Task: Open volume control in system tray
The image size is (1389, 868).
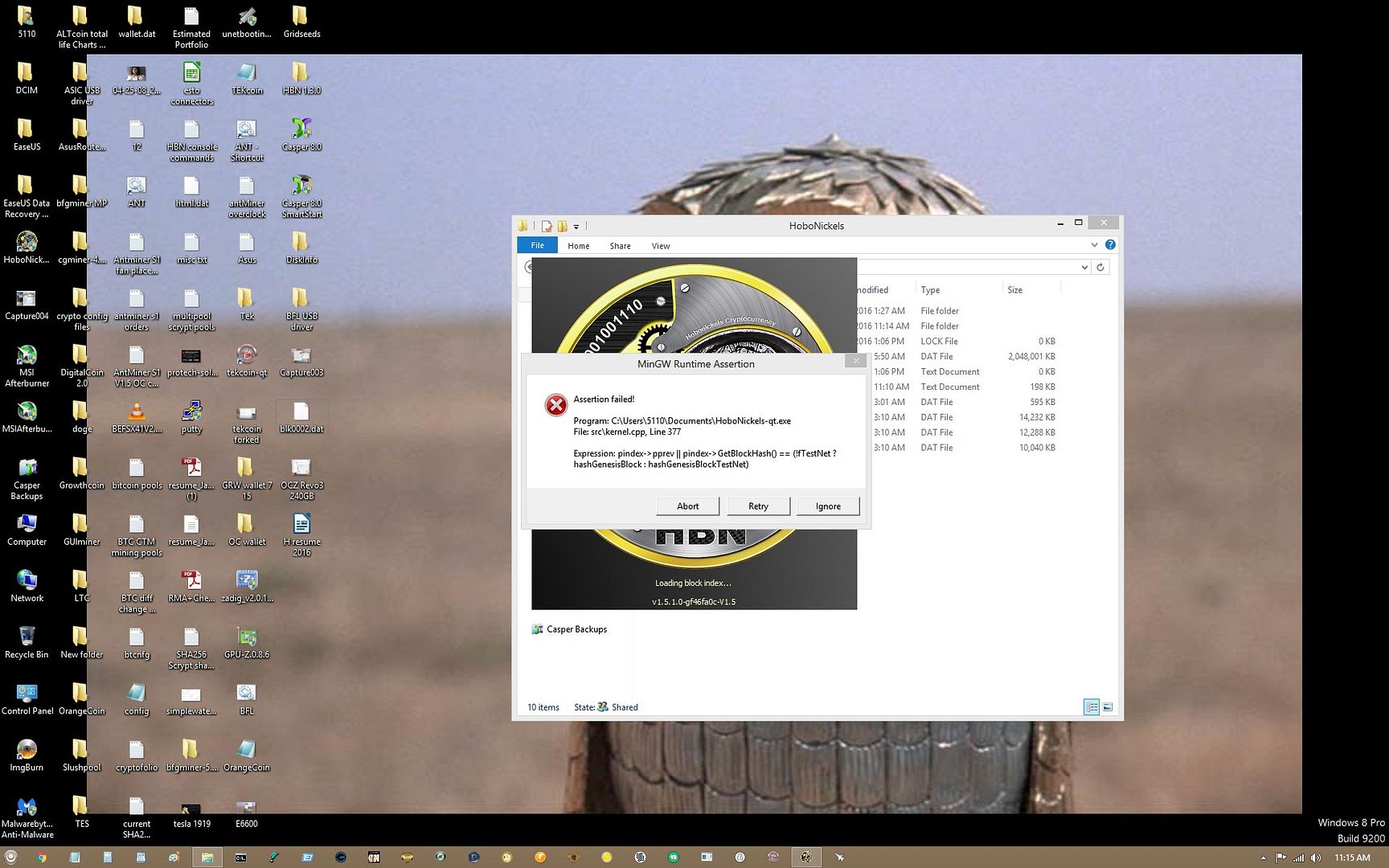Action: pyautogui.click(x=1315, y=858)
